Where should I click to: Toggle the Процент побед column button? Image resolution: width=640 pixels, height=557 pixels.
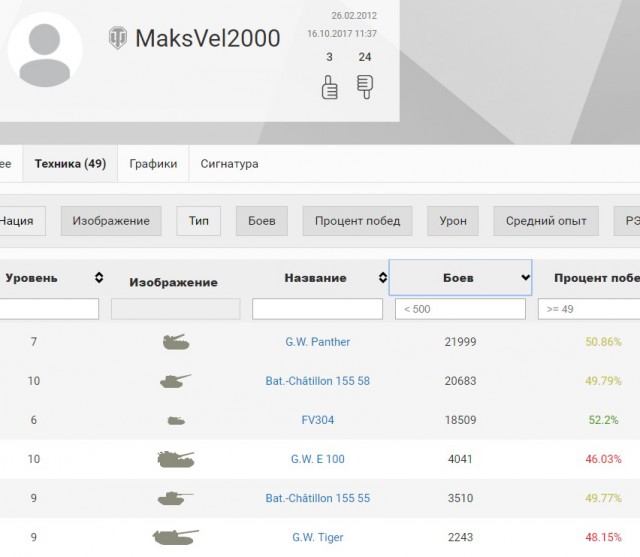point(358,221)
